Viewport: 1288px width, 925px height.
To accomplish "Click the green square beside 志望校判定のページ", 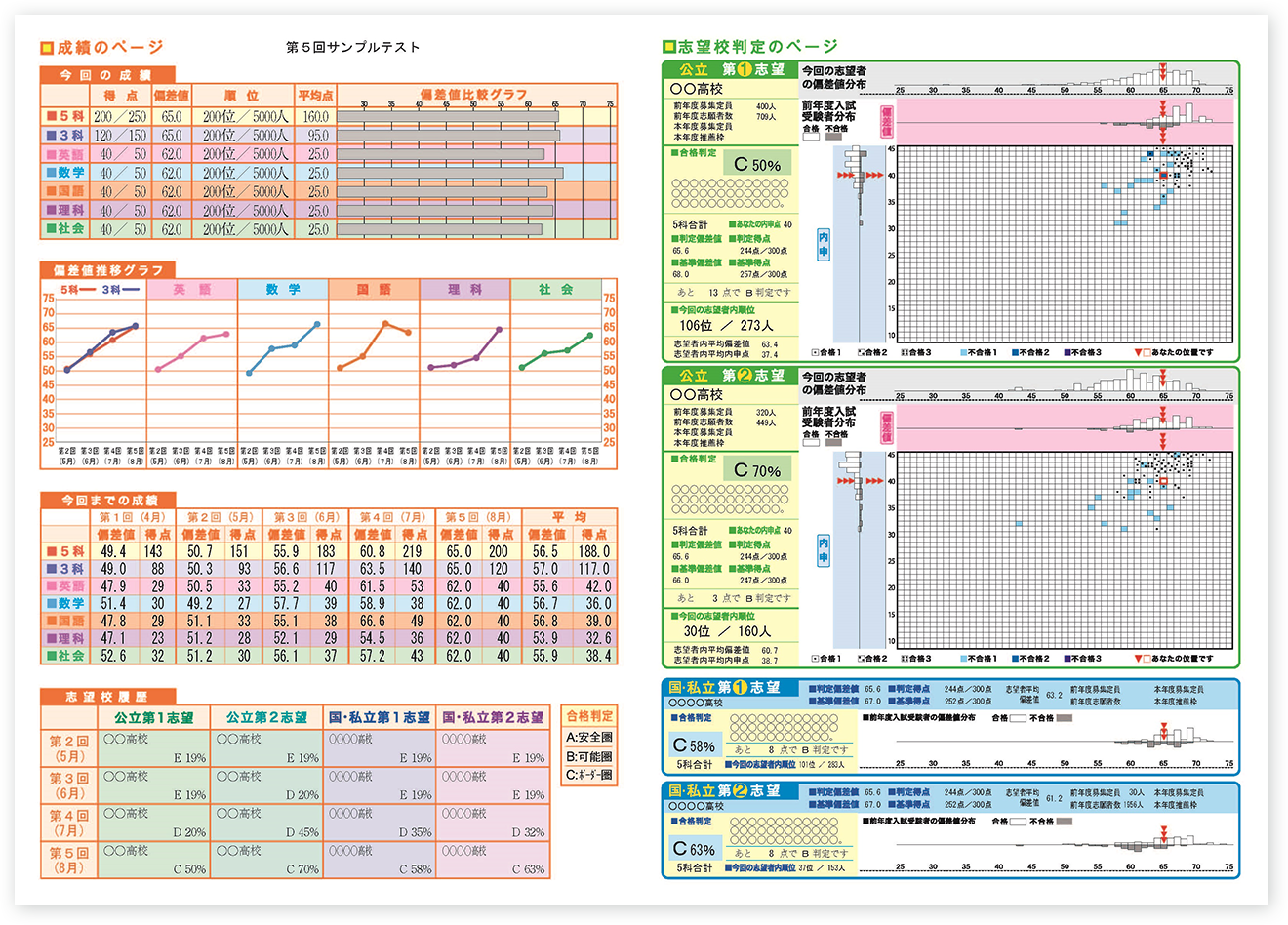I will (668, 46).
